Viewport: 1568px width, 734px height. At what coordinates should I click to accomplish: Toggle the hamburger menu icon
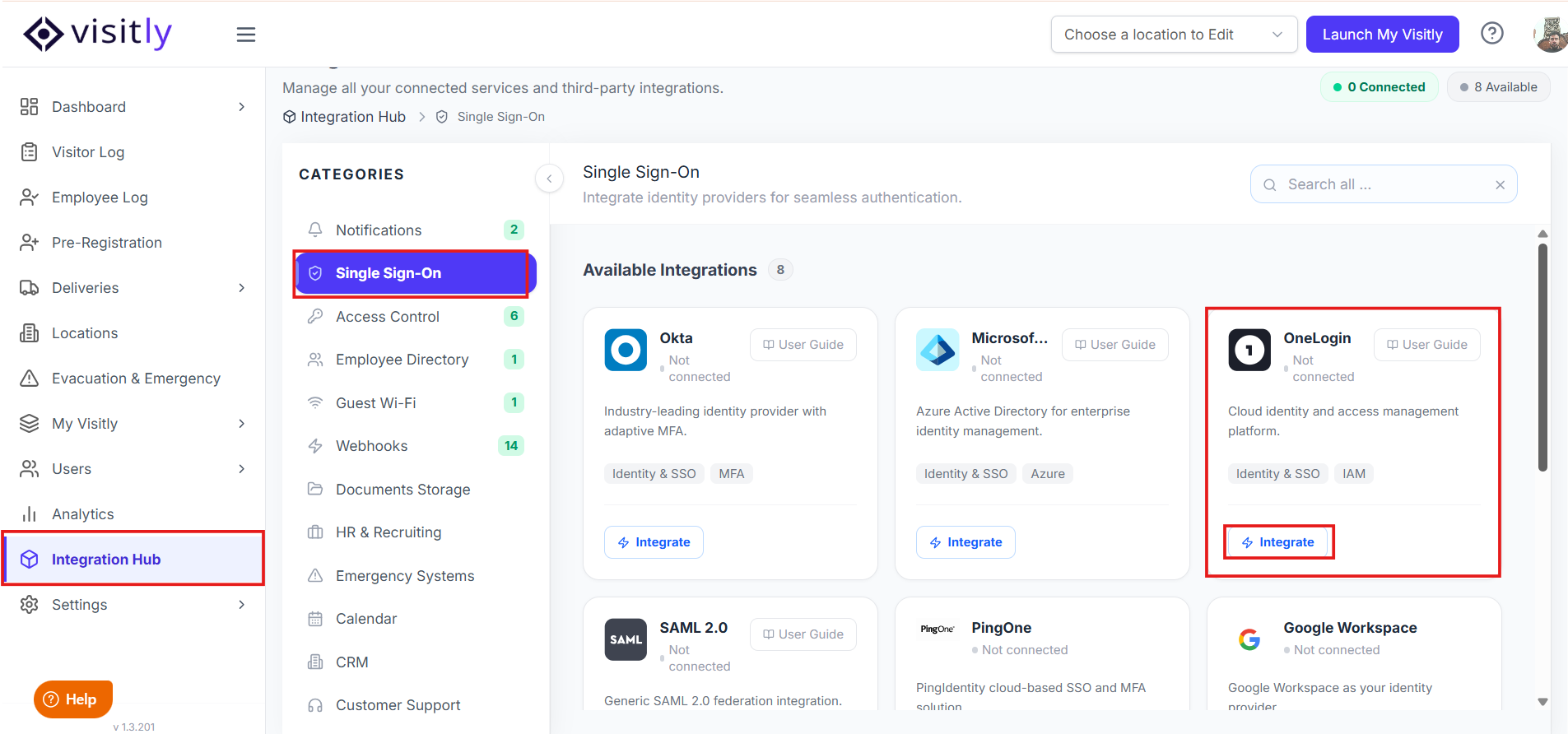click(246, 35)
